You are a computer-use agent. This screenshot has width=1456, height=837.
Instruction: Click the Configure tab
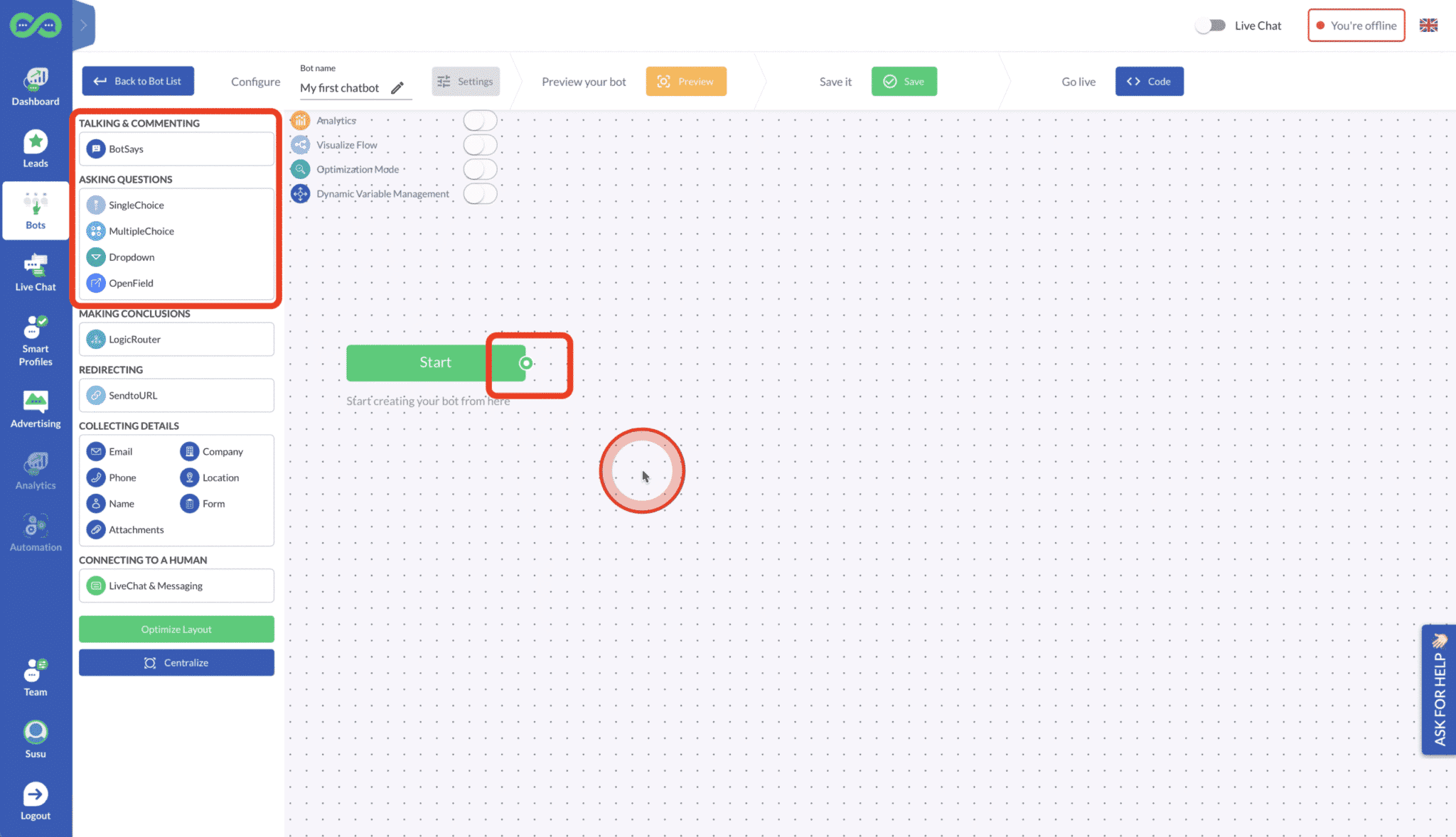(x=255, y=81)
